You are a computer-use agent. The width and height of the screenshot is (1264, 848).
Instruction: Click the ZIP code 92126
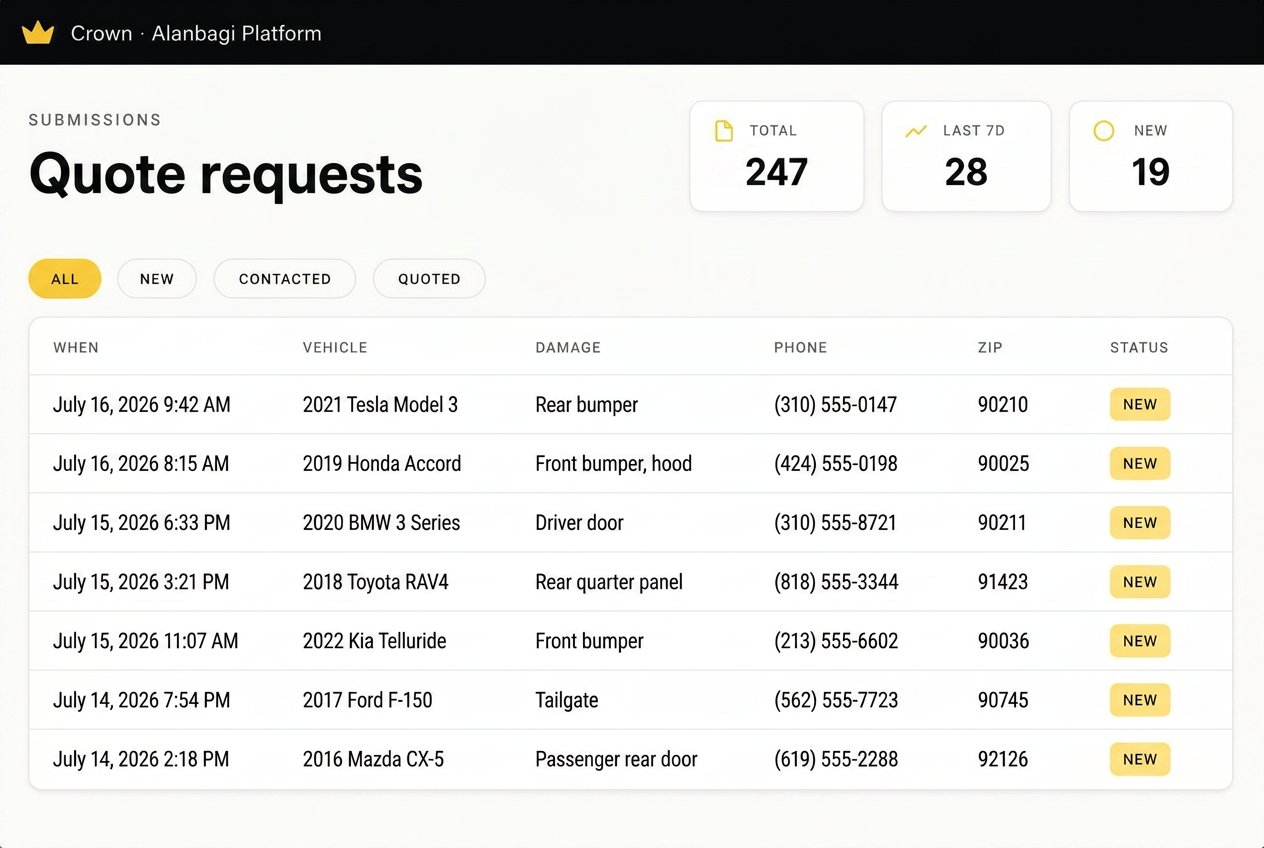coord(1003,759)
